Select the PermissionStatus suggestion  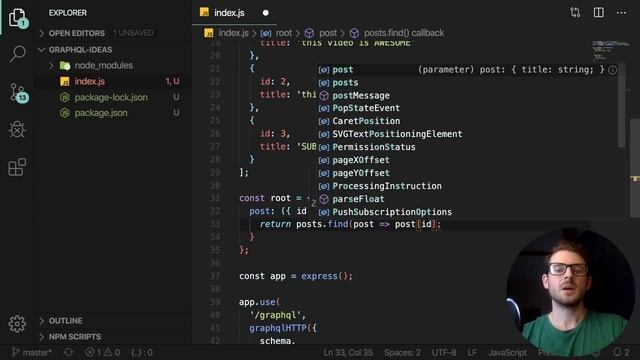(467, 147)
